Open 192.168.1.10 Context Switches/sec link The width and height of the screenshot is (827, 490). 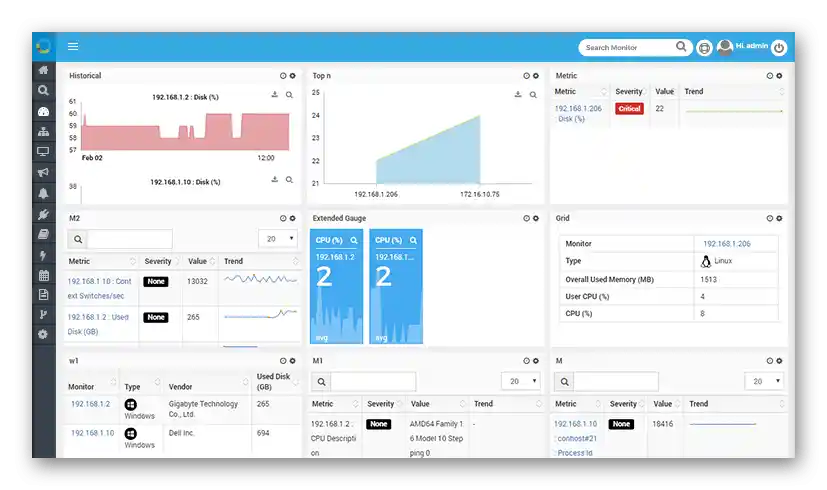click(99, 289)
